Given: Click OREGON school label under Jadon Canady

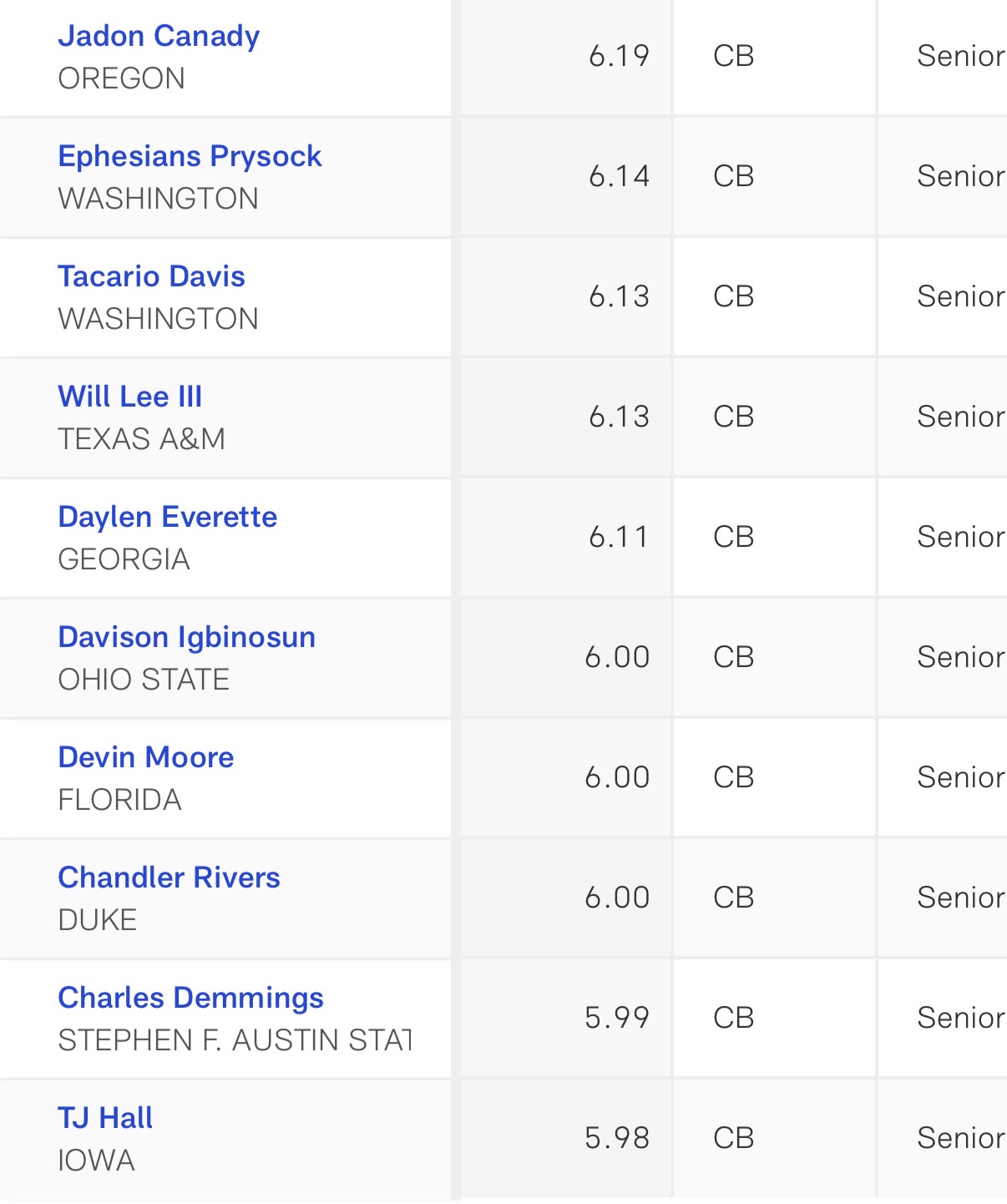Looking at the screenshot, I should [x=122, y=78].
